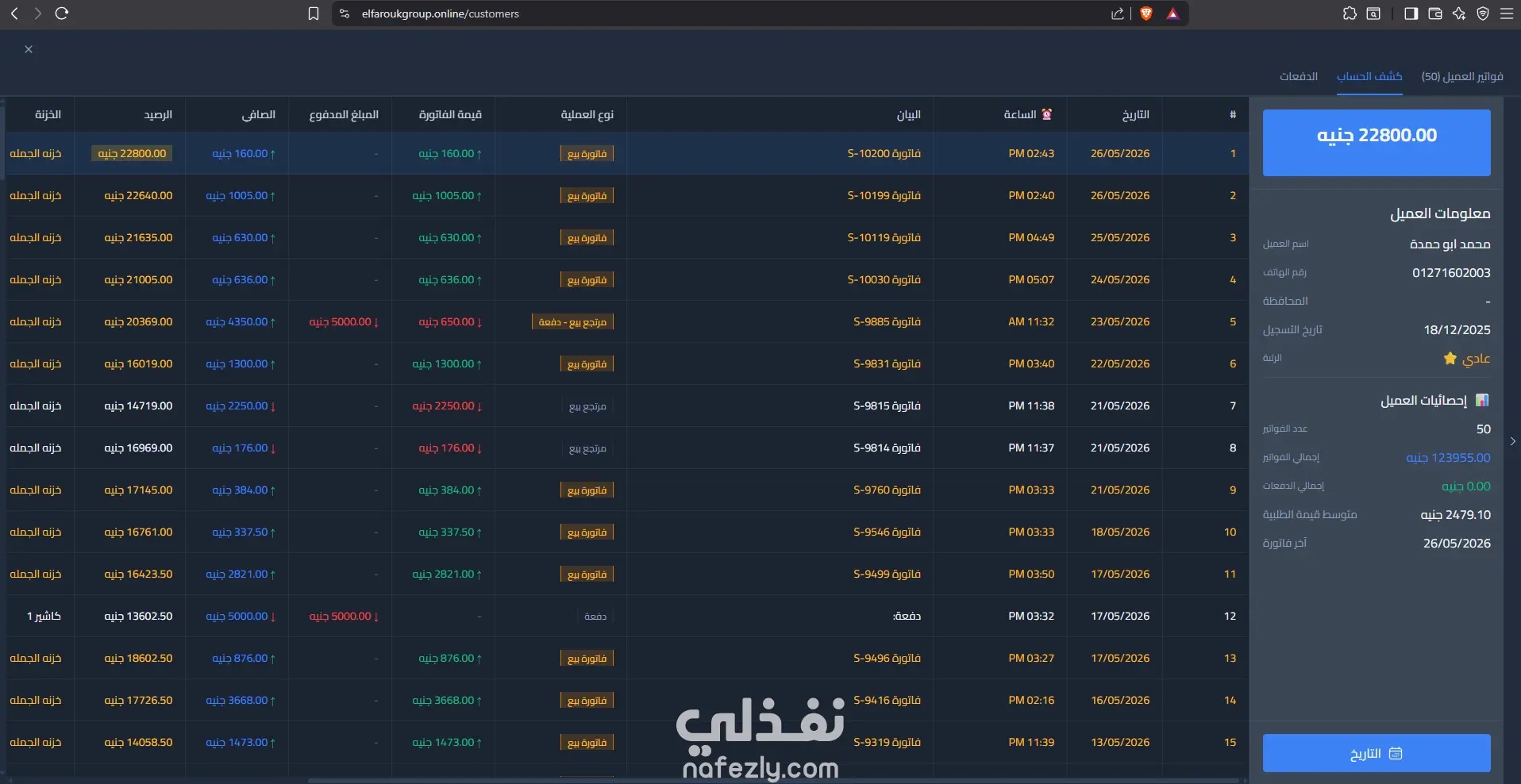
Task: Click the PM 11:39 time in row 15
Action: coord(1031,742)
